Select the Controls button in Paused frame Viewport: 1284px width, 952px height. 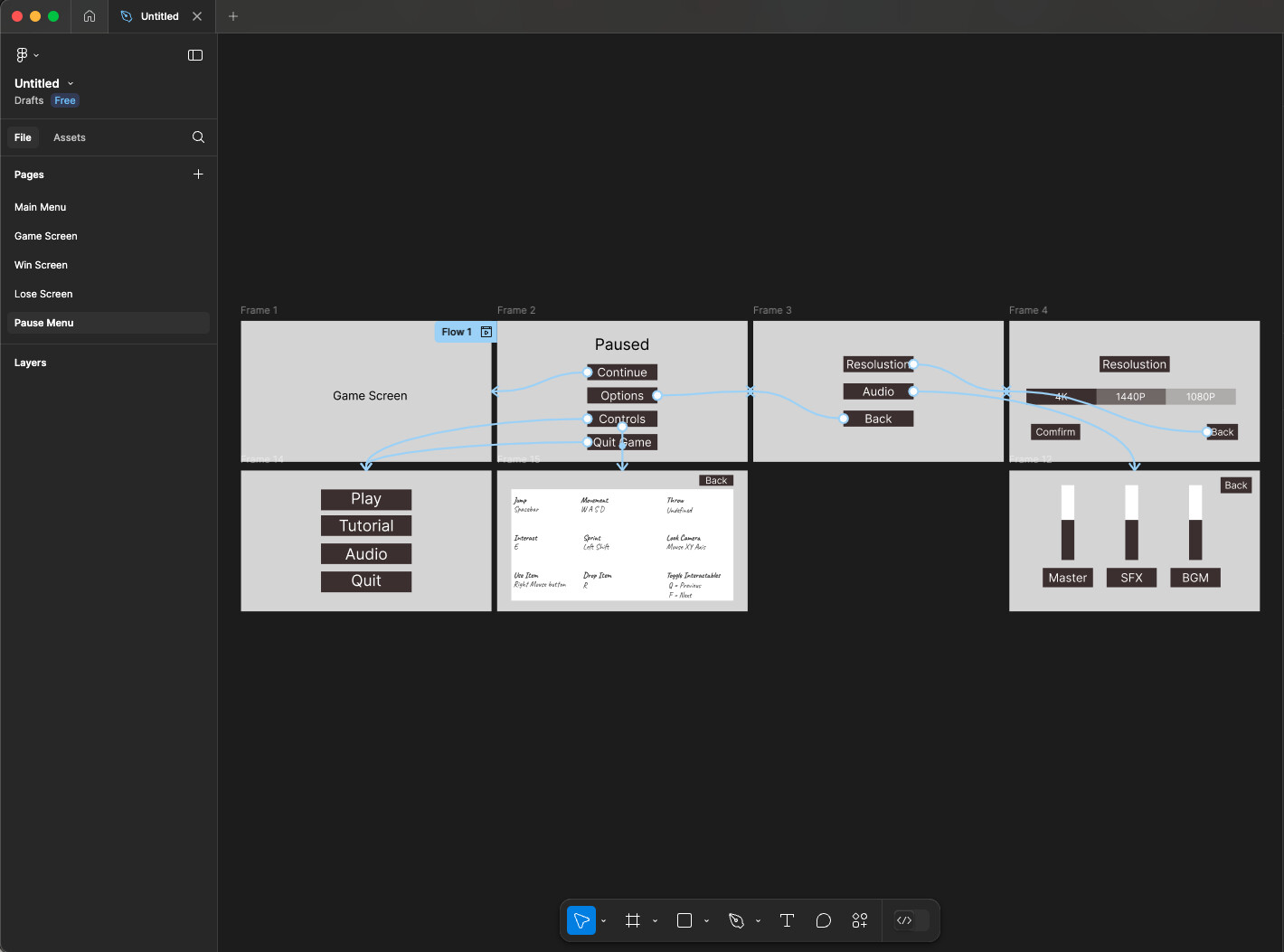[x=622, y=419]
